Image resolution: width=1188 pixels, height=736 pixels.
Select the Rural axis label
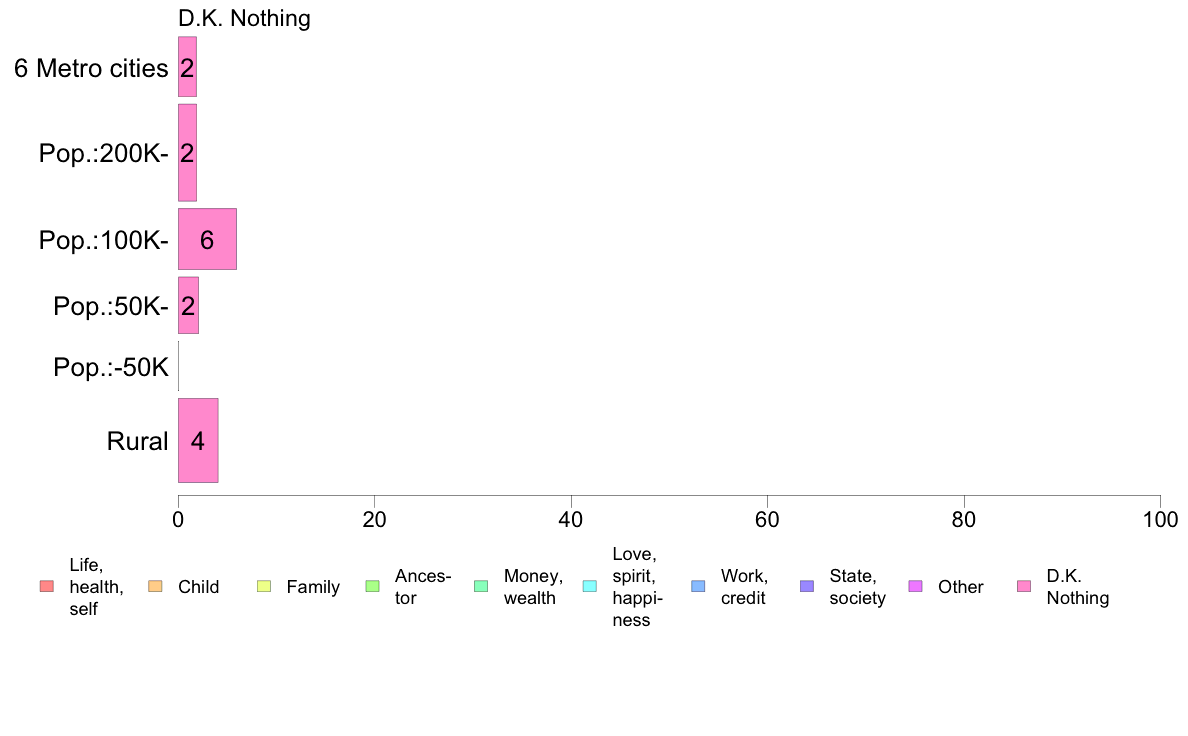coord(137,441)
